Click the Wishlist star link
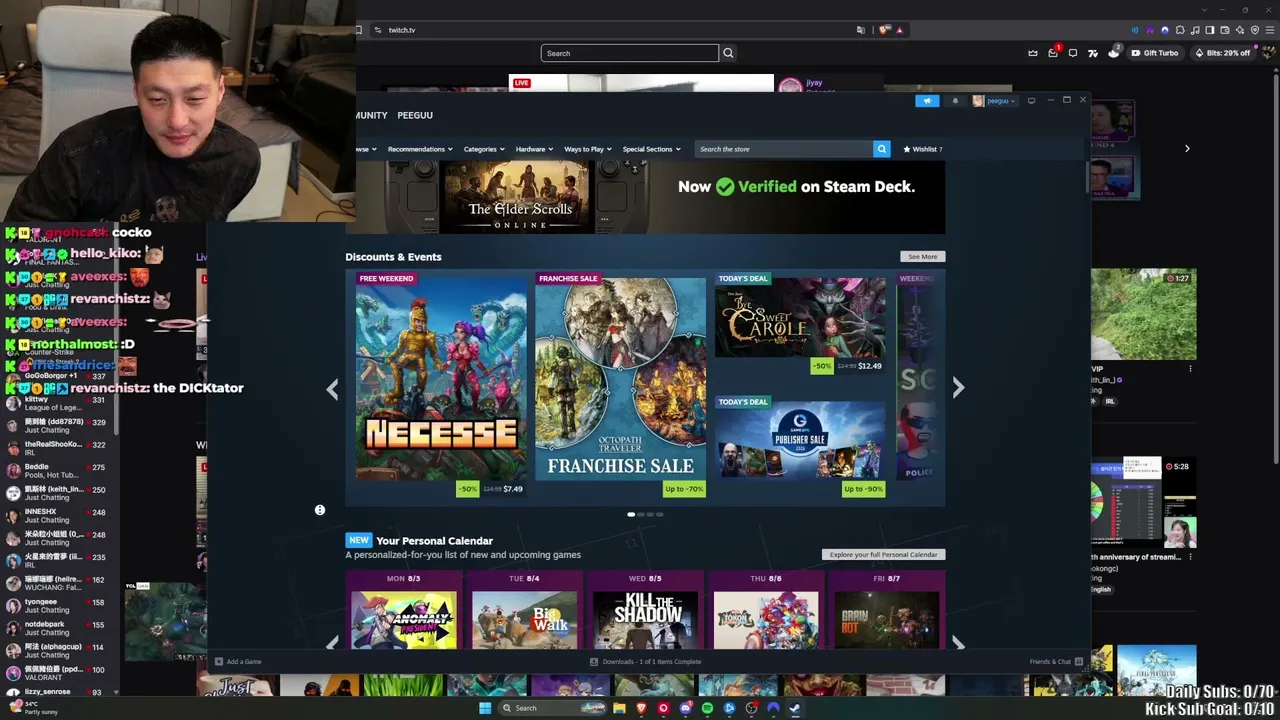Image resolution: width=1280 pixels, height=720 pixels. 923,149
